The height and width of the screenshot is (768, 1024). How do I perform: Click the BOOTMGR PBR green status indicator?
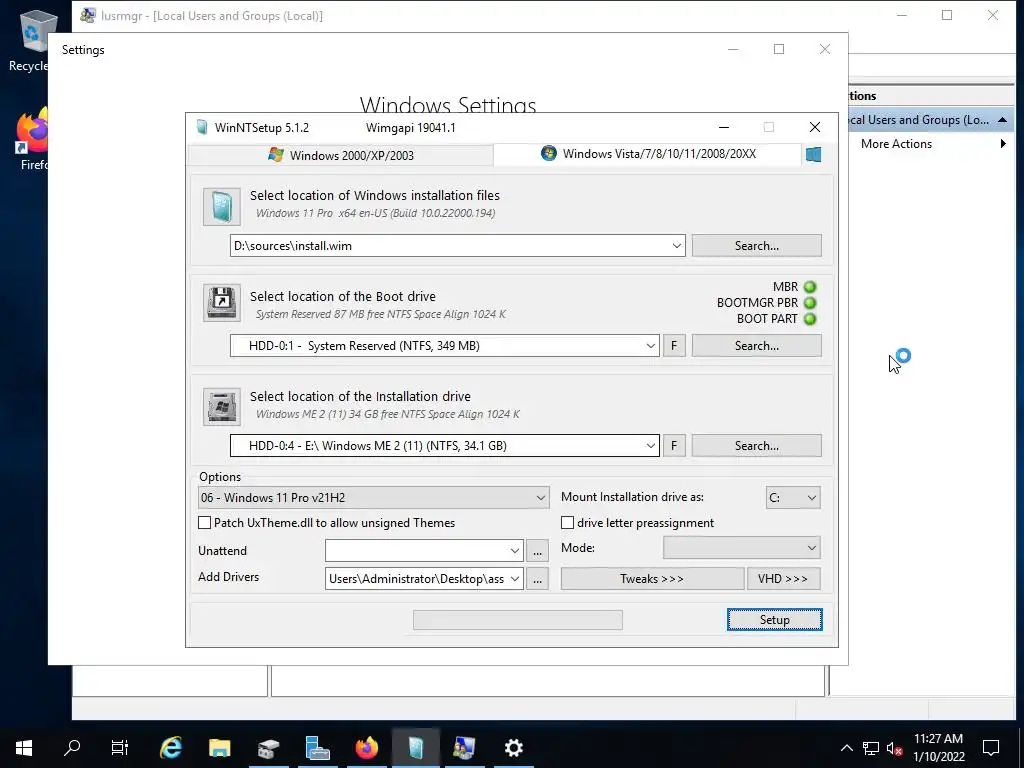tap(810, 303)
